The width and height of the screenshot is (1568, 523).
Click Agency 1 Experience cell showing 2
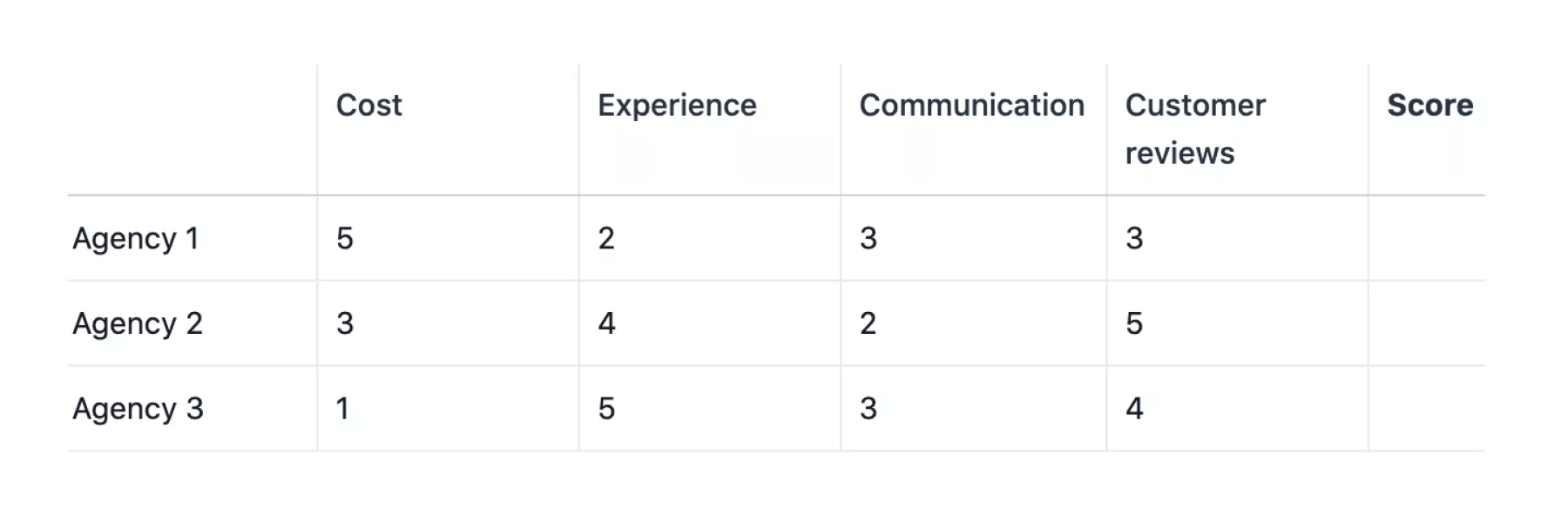tap(710, 238)
